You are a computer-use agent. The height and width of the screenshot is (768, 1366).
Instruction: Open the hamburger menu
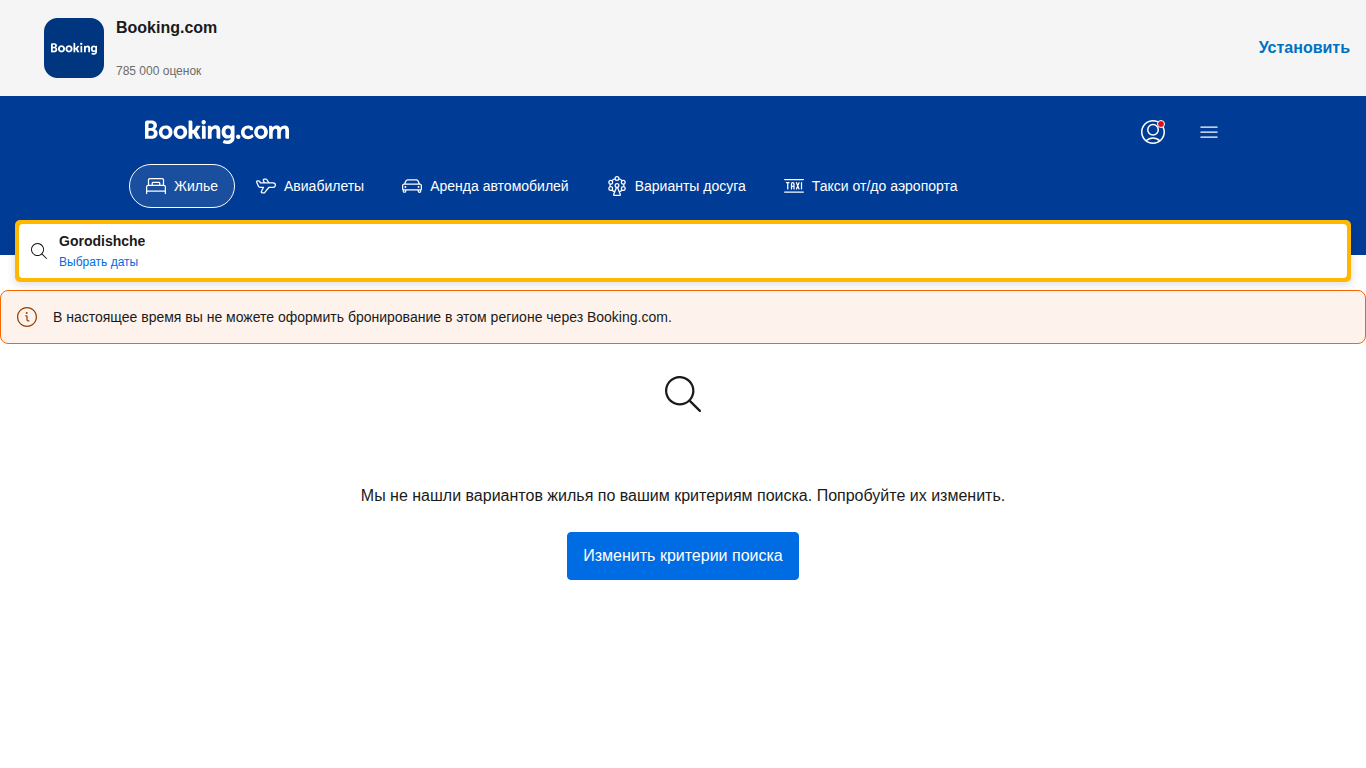[x=1209, y=132]
